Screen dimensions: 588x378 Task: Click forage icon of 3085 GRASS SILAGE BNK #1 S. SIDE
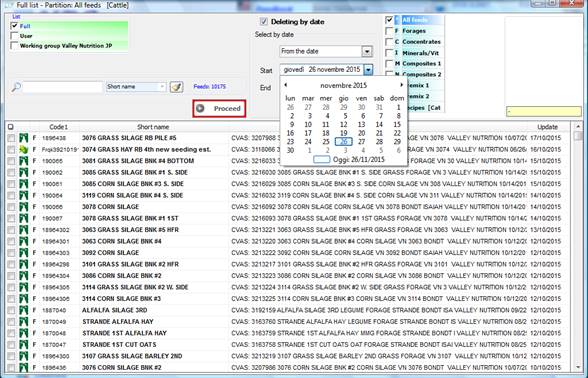[x=24, y=172]
